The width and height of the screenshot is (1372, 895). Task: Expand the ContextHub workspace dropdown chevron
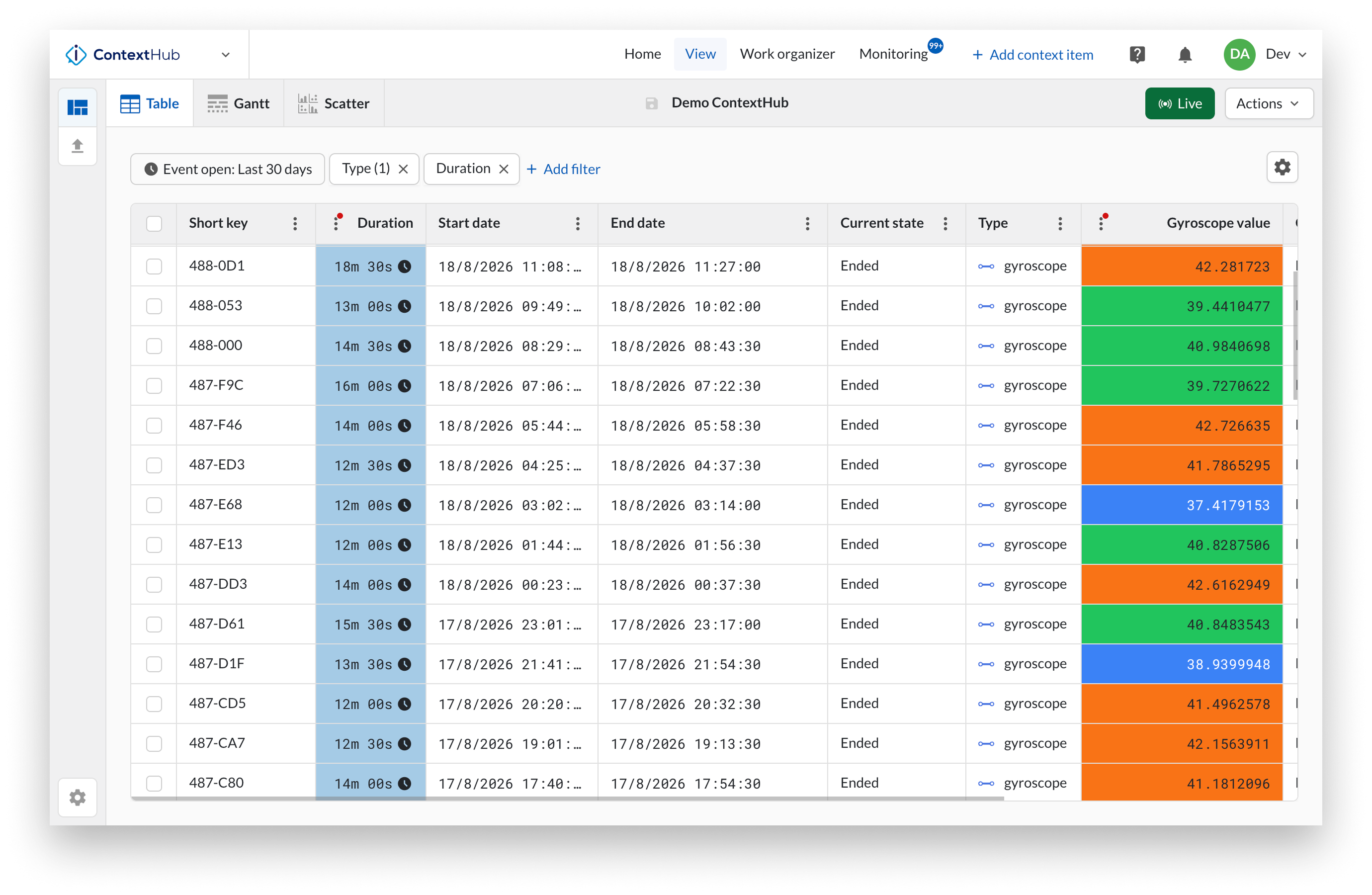pos(225,55)
